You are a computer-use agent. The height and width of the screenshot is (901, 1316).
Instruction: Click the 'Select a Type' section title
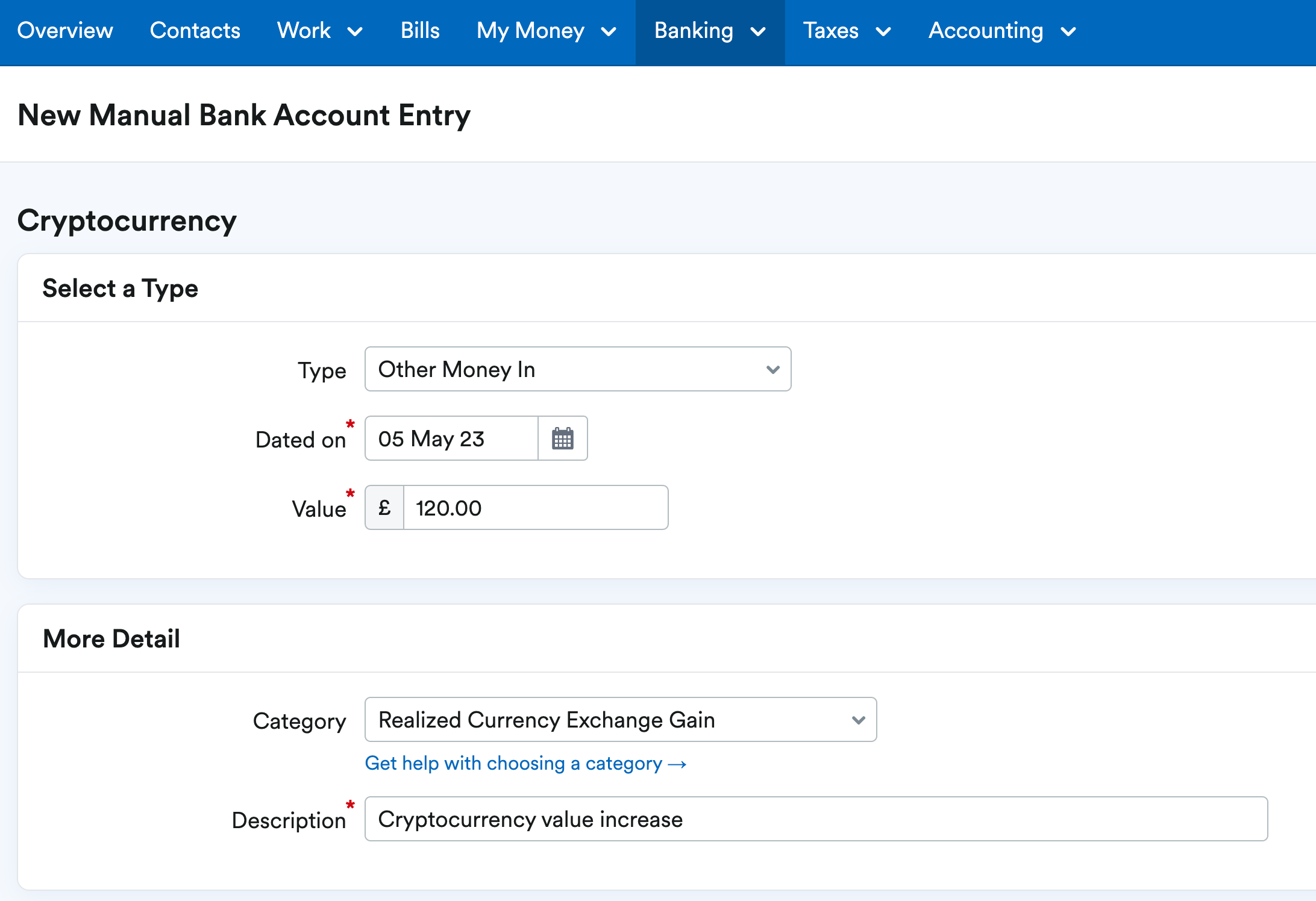pyautogui.click(x=120, y=288)
